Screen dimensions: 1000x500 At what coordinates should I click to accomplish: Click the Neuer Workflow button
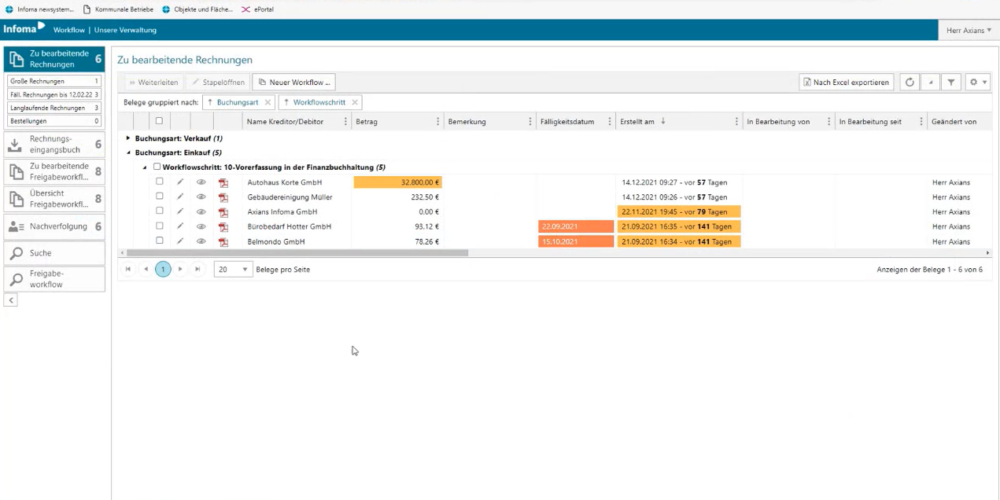pos(294,82)
